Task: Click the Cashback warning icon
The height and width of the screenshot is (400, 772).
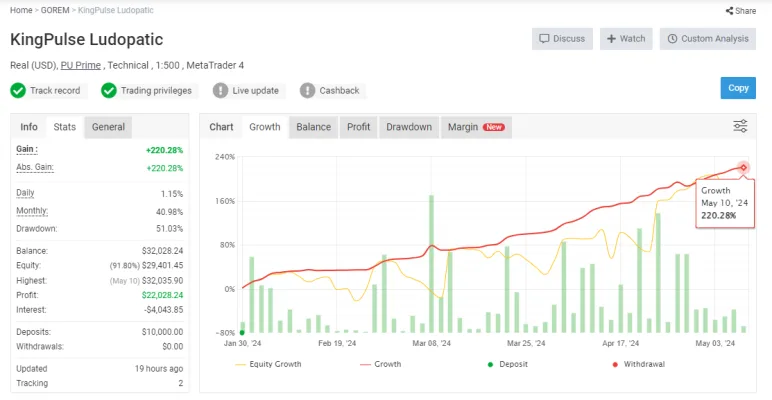Action: pos(307,91)
